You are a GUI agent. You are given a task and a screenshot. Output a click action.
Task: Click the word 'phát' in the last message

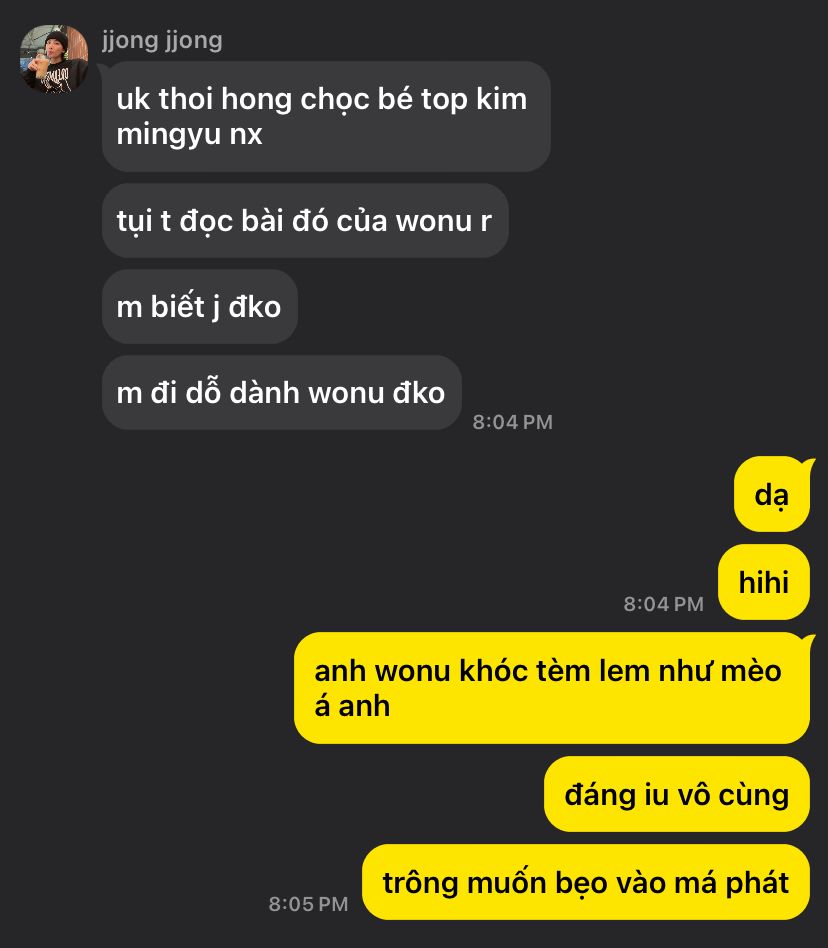coord(757,883)
